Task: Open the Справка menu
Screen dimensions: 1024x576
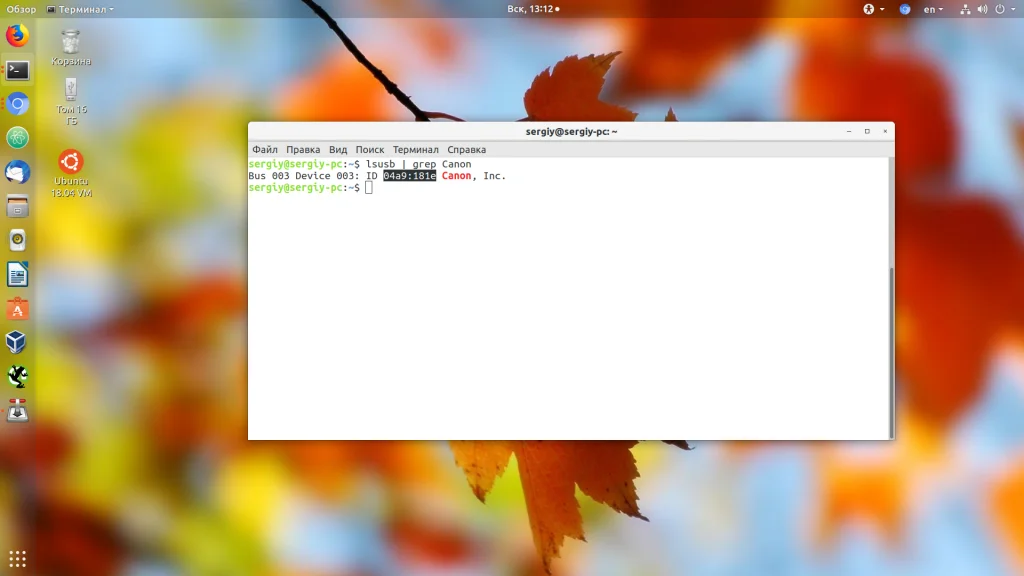Action: (466, 150)
